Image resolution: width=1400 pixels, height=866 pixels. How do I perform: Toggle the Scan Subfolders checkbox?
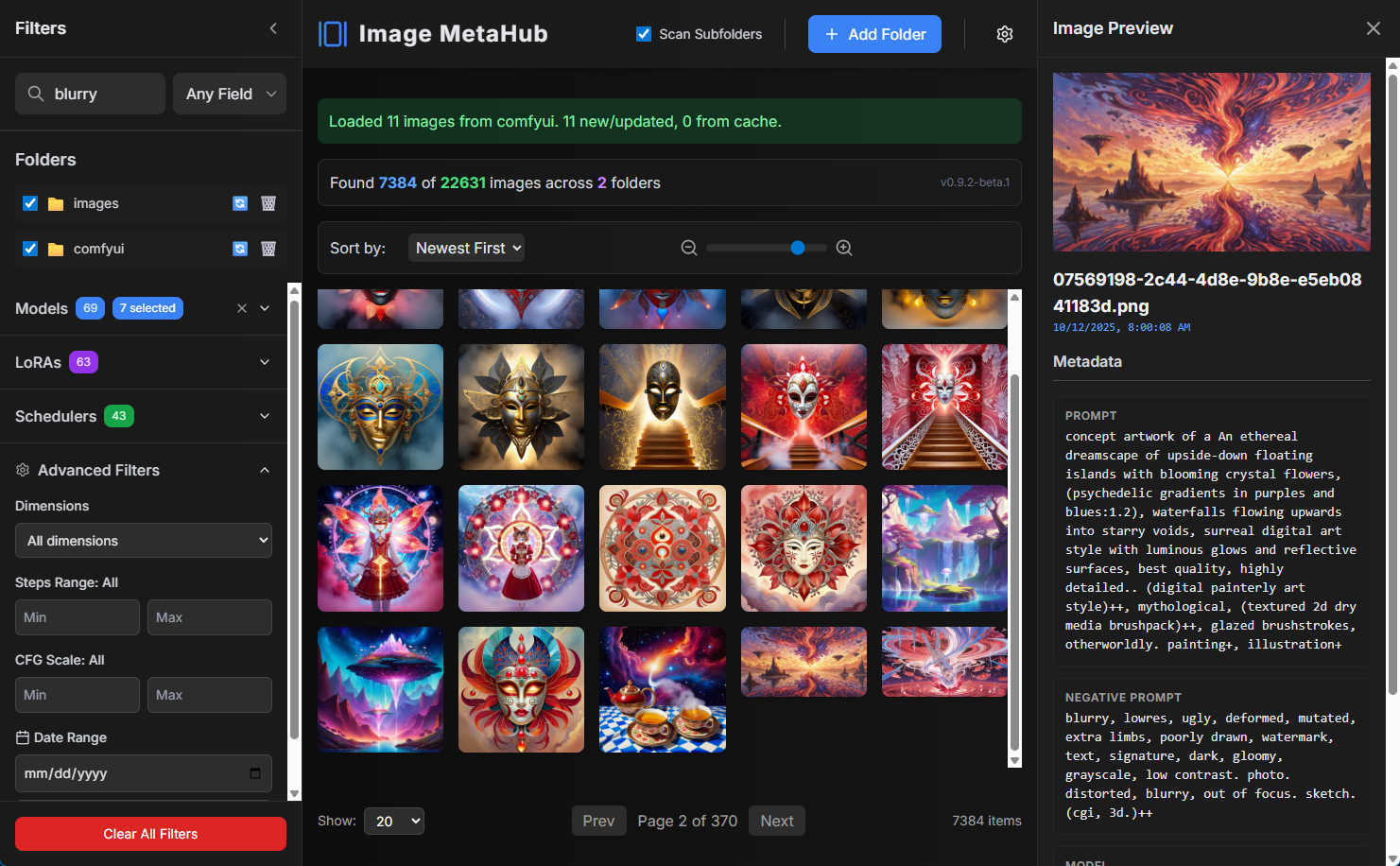coord(644,34)
